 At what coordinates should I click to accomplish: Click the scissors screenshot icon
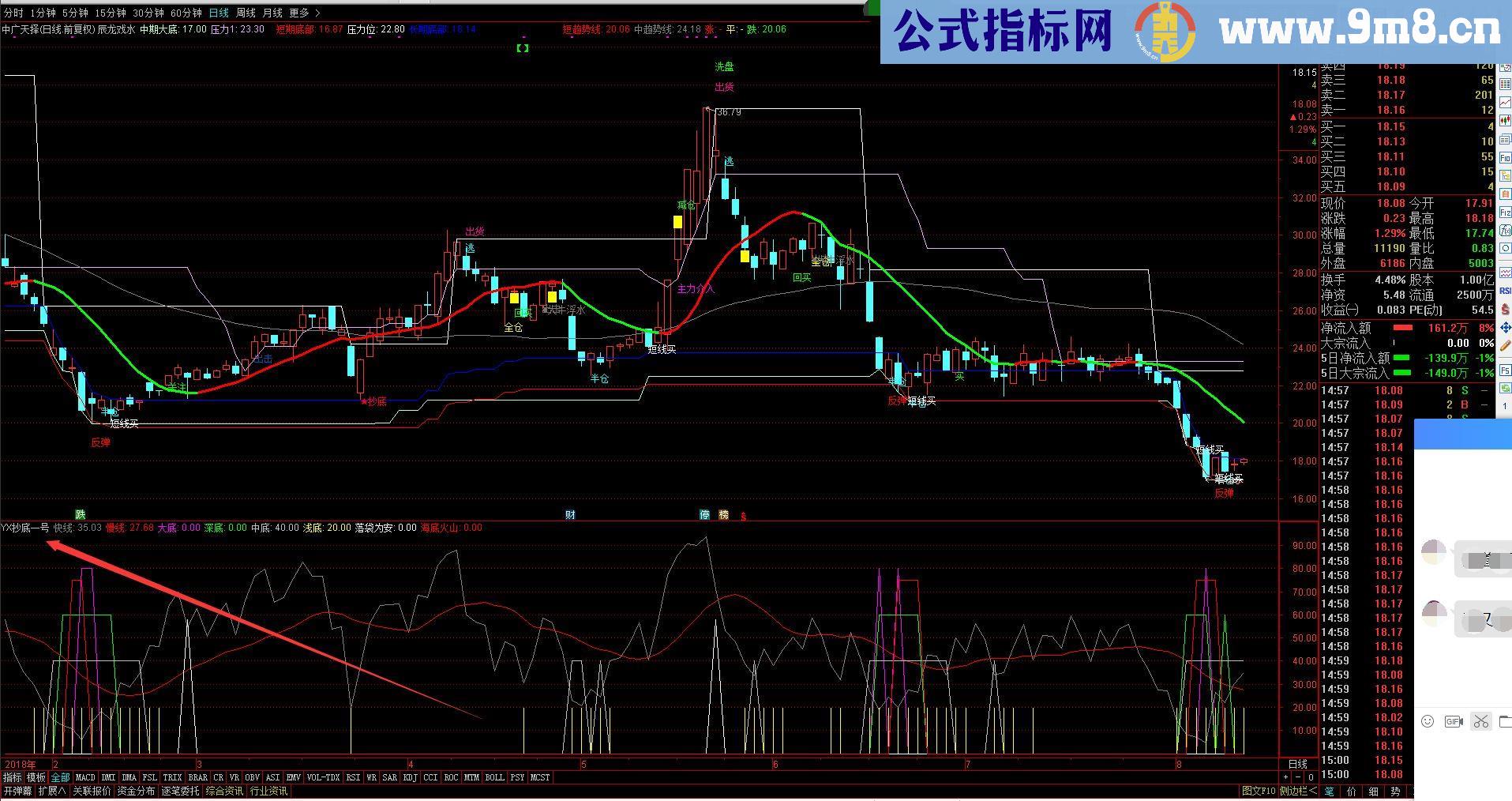tap(1480, 721)
